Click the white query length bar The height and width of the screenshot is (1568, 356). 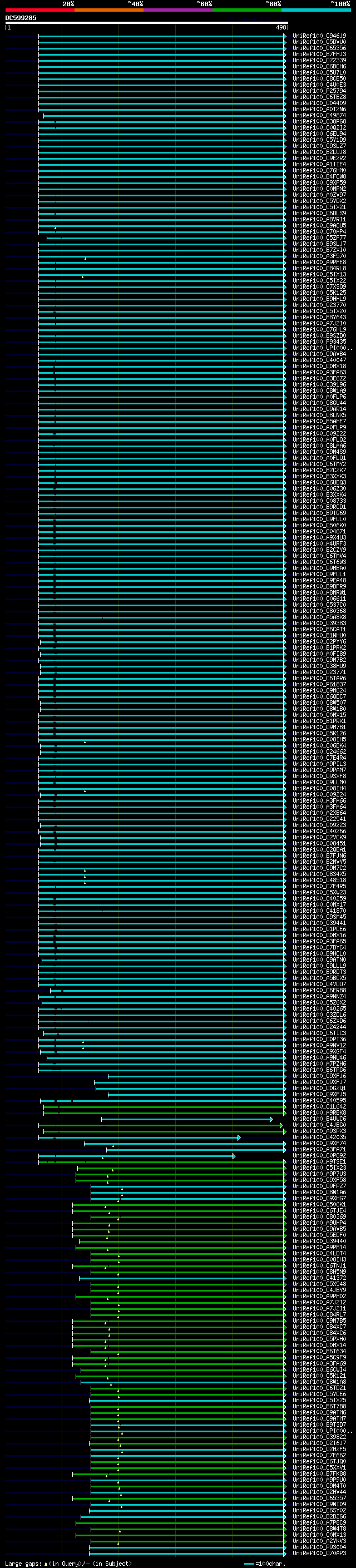coord(147,22)
